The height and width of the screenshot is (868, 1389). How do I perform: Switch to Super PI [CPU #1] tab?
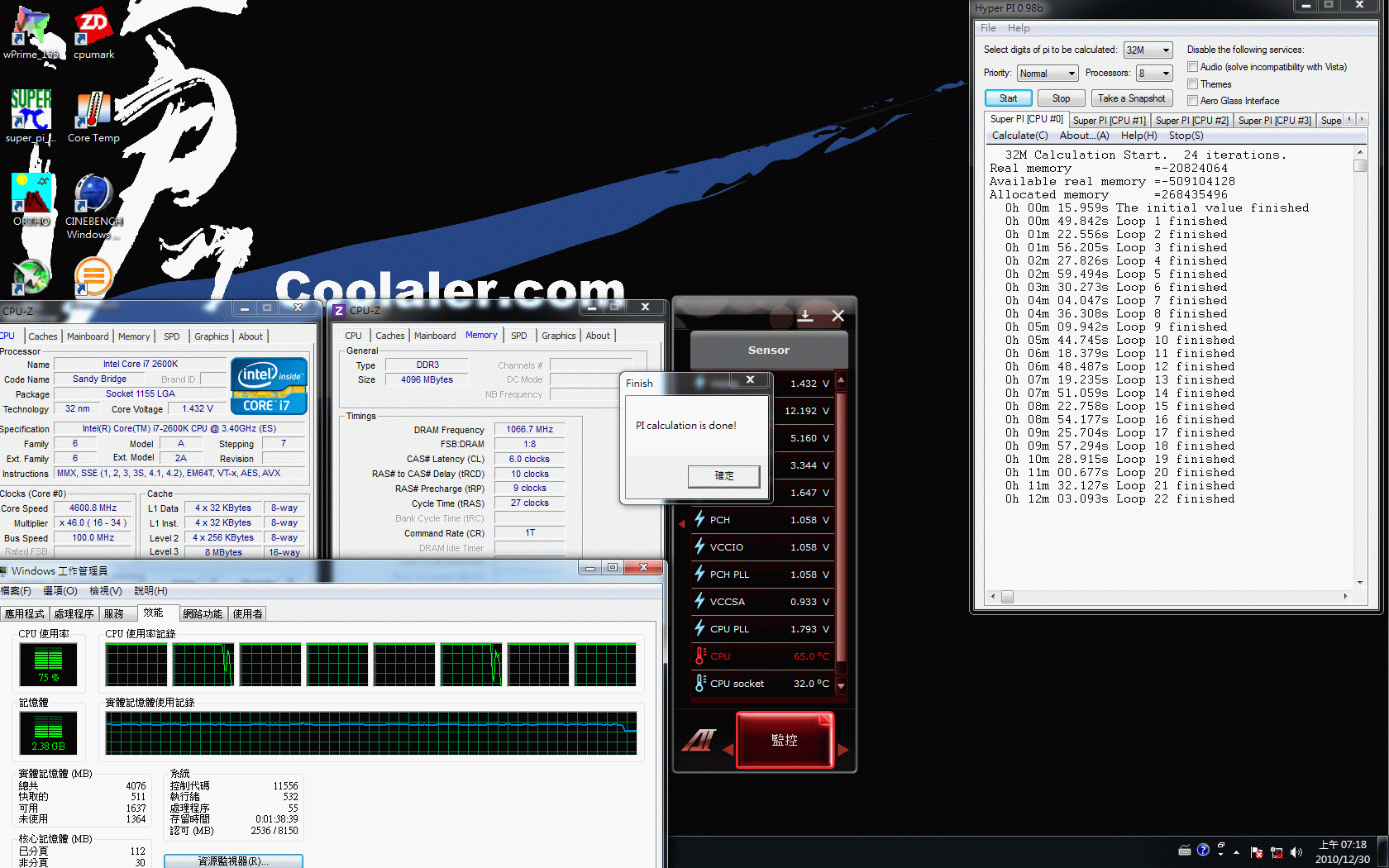(x=1109, y=121)
